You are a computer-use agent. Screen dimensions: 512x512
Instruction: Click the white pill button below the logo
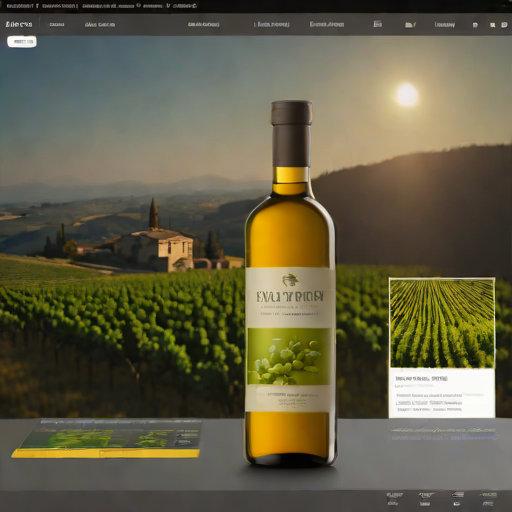[x=22, y=42]
